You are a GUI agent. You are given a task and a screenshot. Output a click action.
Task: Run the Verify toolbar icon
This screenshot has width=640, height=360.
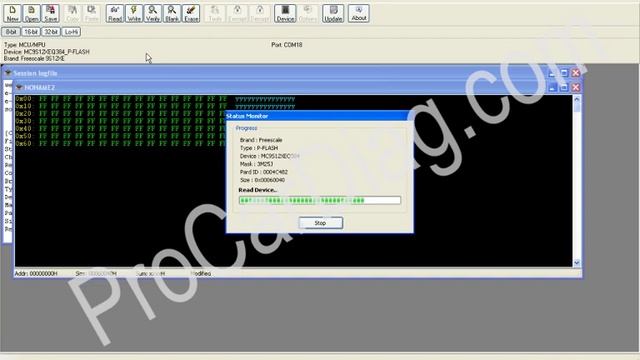[x=153, y=13]
